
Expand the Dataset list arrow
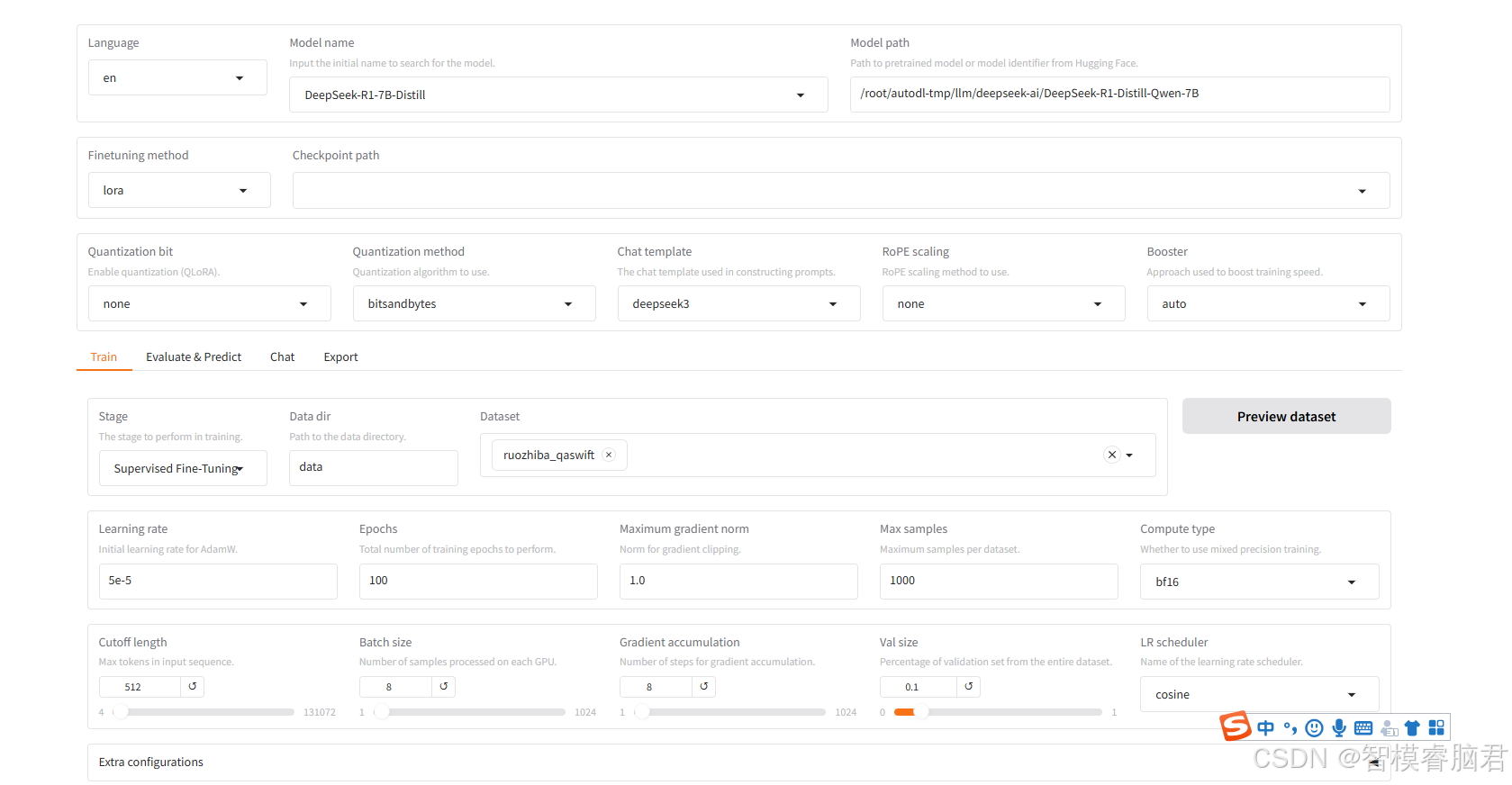coord(1129,456)
